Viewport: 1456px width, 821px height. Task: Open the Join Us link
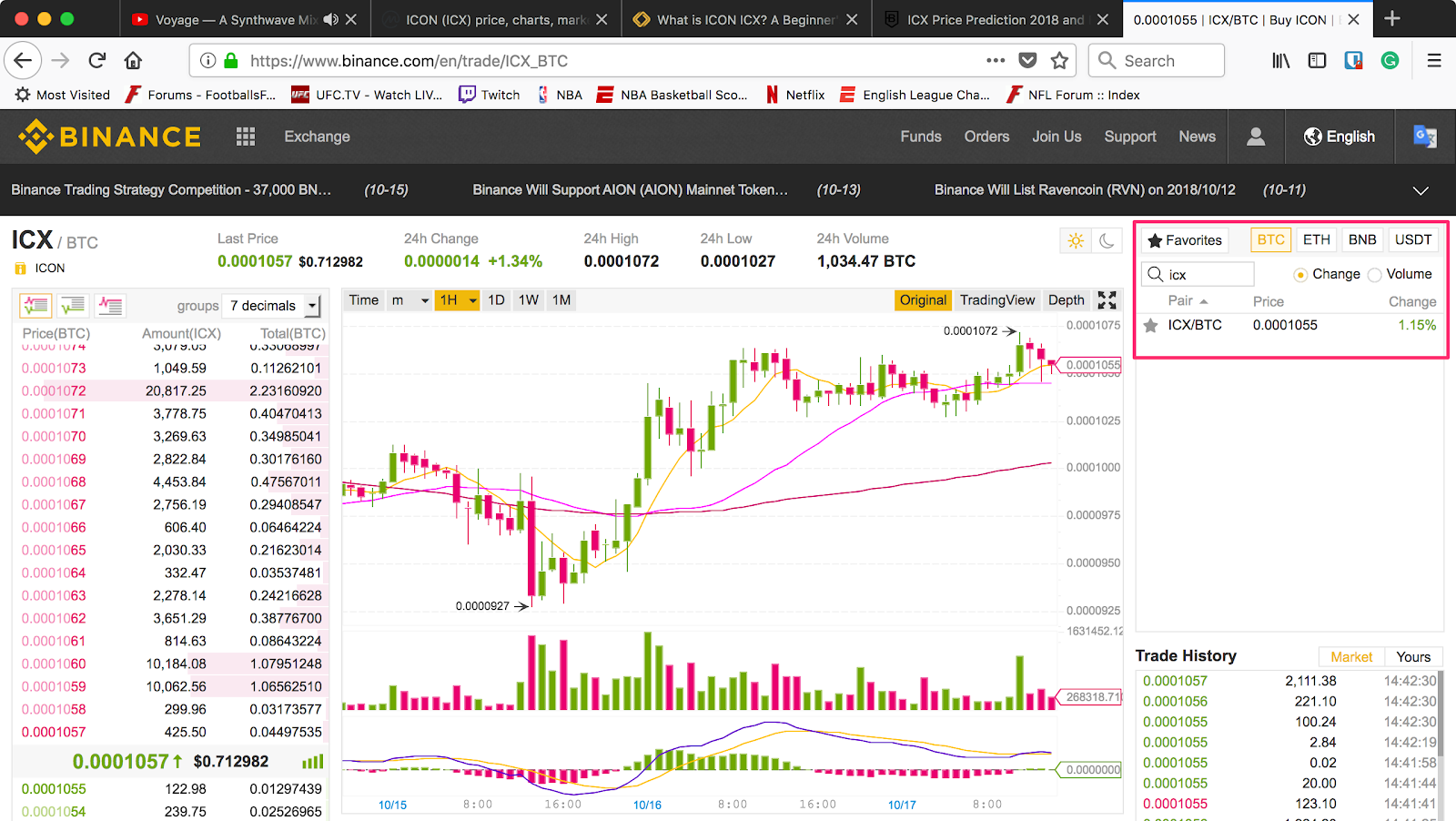[1057, 137]
